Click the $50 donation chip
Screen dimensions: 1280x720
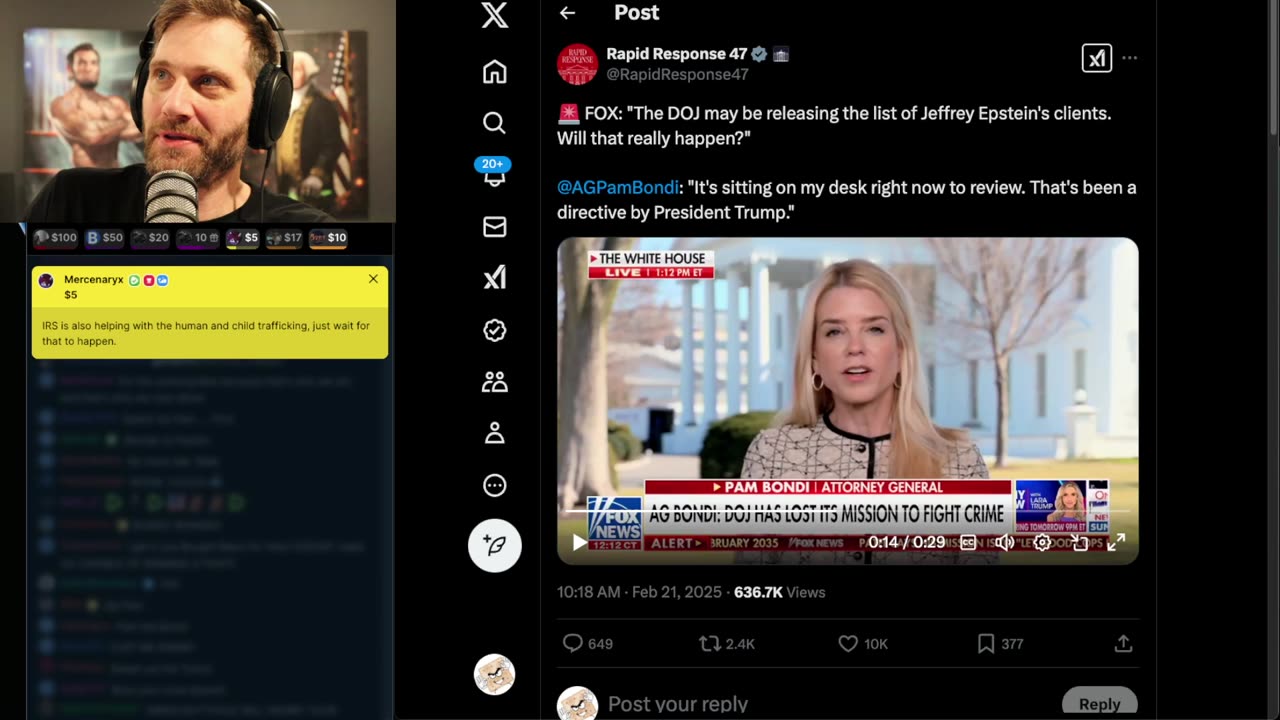[104, 238]
